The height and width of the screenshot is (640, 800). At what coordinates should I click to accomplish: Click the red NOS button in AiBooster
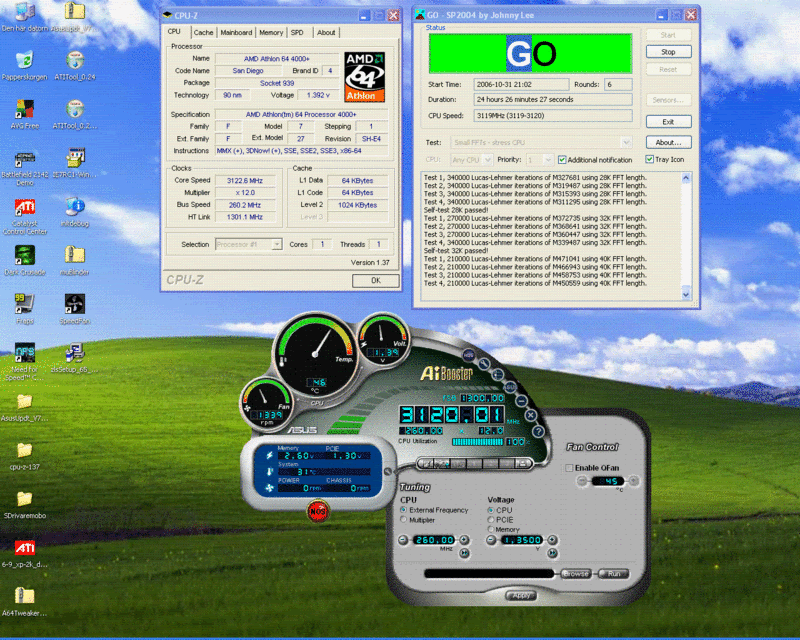click(x=317, y=511)
